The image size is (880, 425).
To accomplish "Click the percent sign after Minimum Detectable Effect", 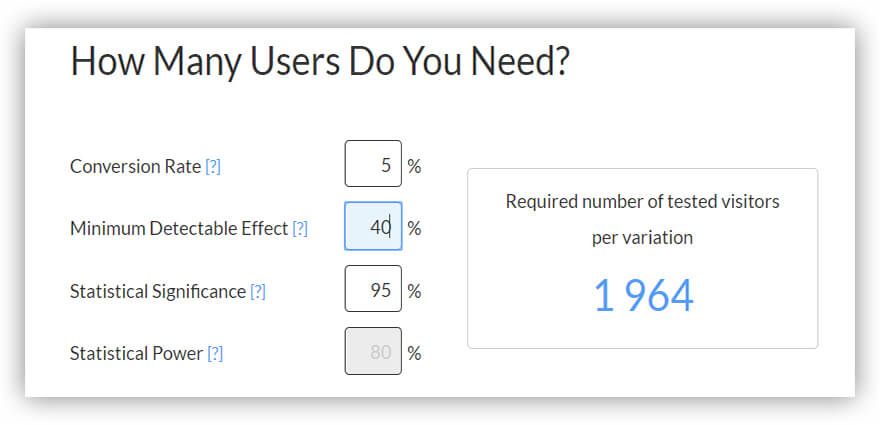I will click(x=414, y=229).
